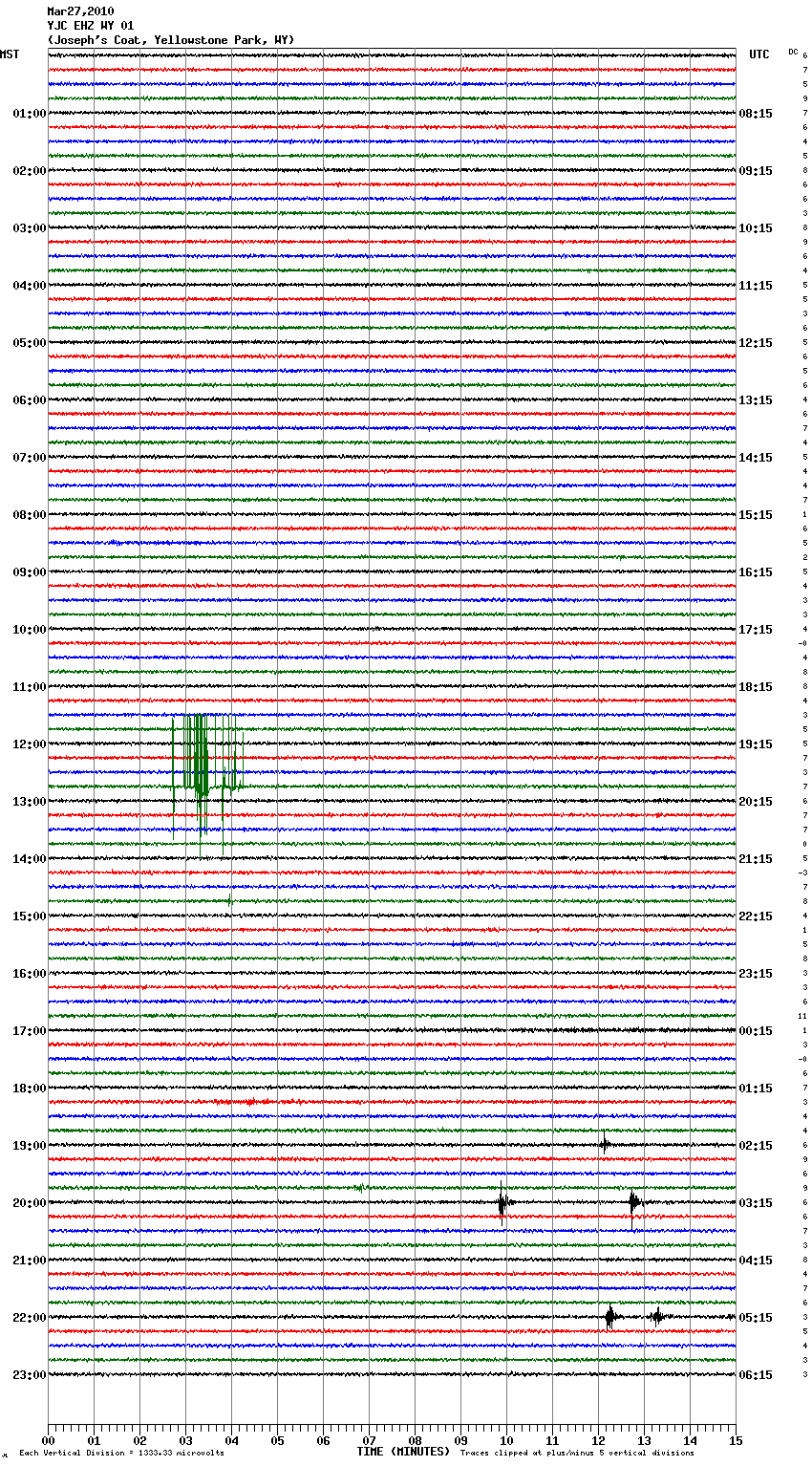
Task: Click the 22:15 UTC time label
Action: pyautogui.click(x=756, y=916)
